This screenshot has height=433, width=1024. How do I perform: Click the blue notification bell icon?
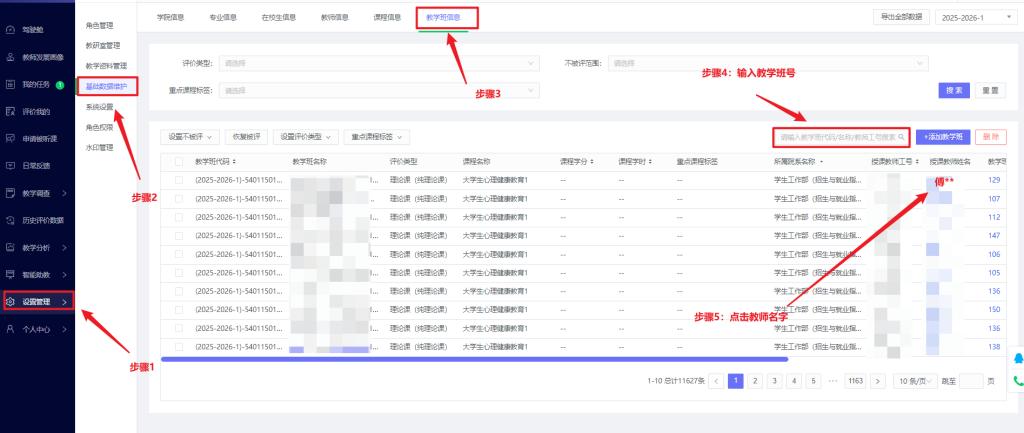1018,359
